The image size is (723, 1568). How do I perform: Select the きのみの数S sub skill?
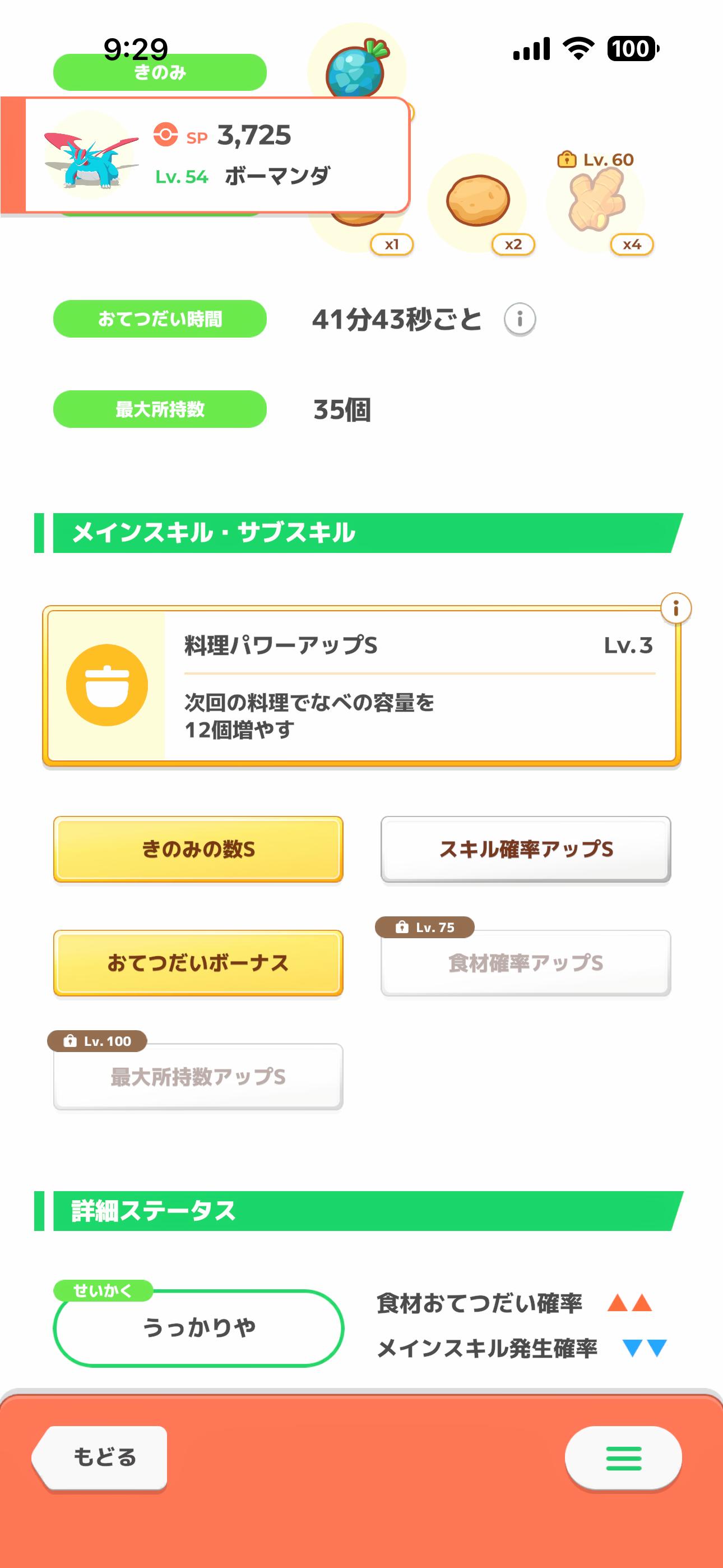click(198, 848)
